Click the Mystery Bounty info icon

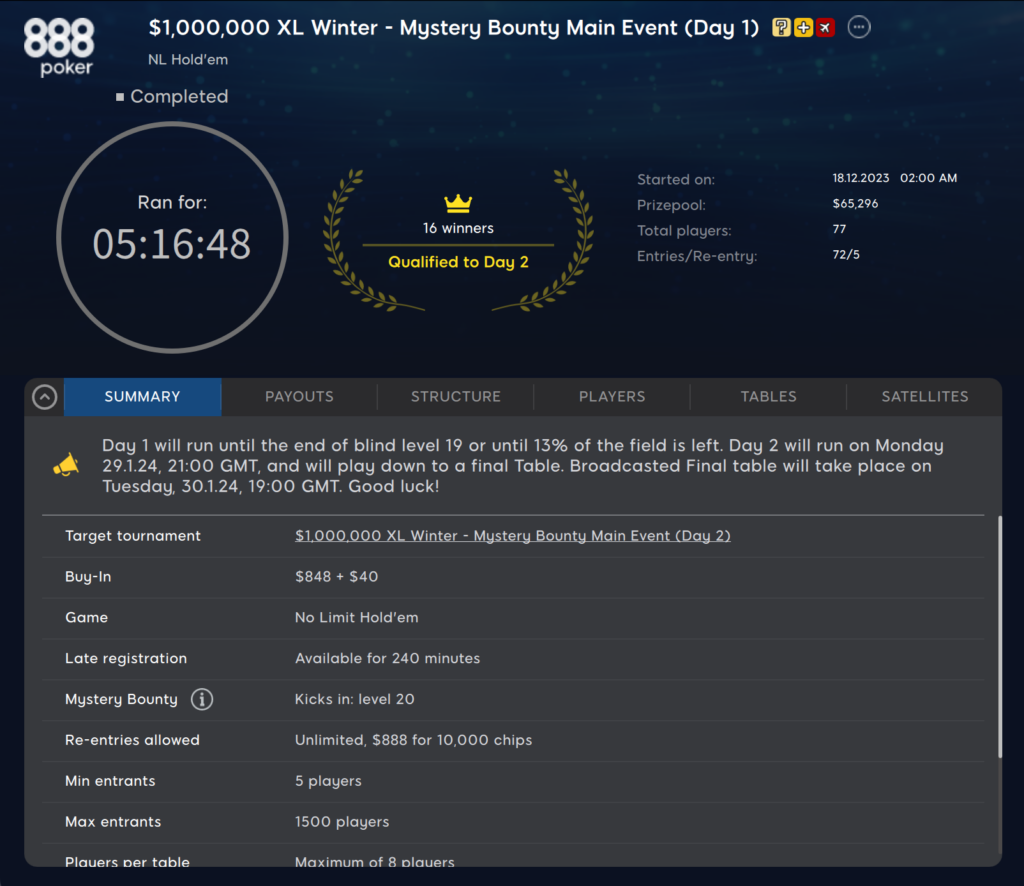coord(201,700)
